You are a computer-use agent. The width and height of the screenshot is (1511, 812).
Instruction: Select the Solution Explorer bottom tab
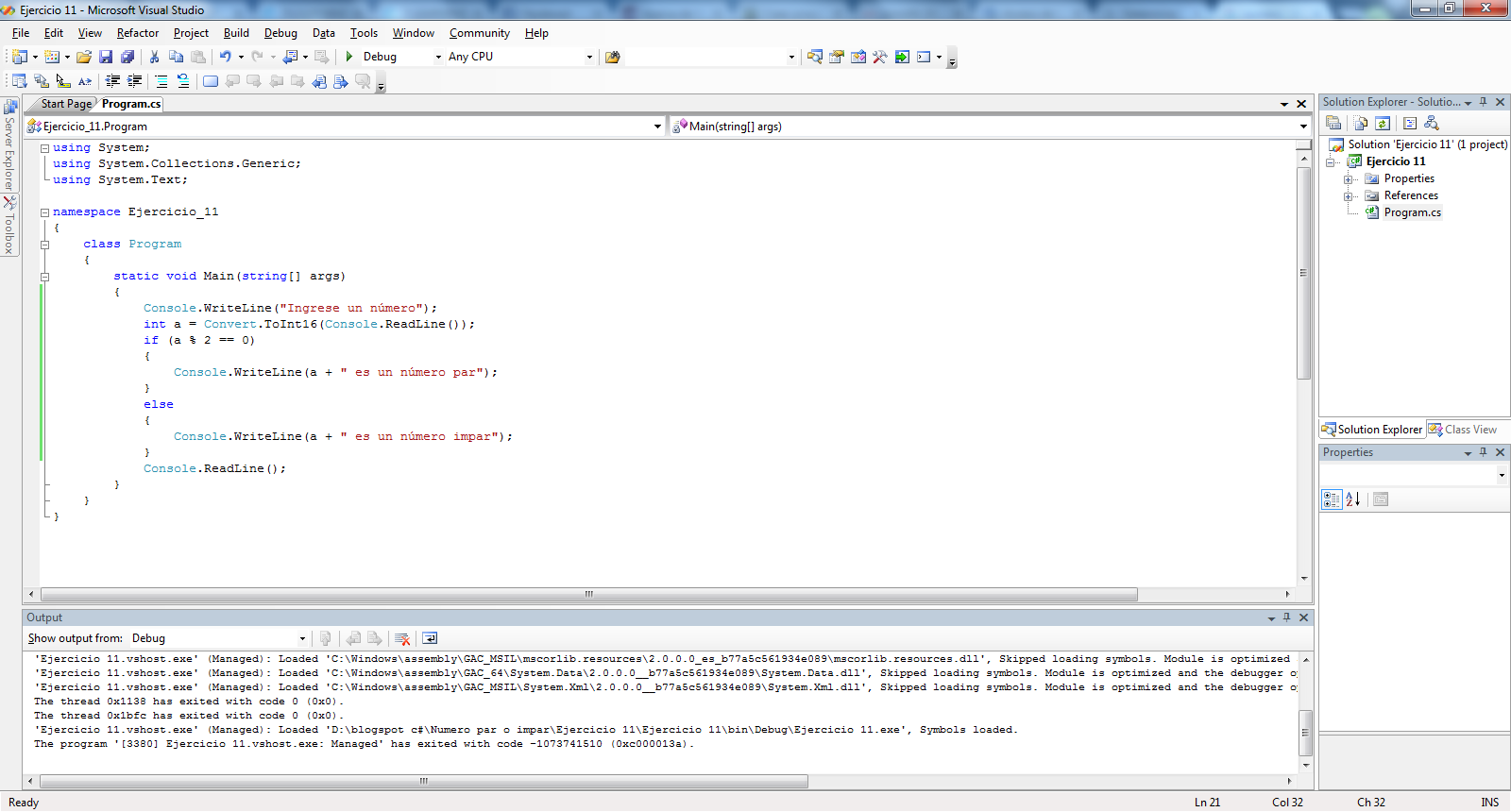[x=1372, y=430]
